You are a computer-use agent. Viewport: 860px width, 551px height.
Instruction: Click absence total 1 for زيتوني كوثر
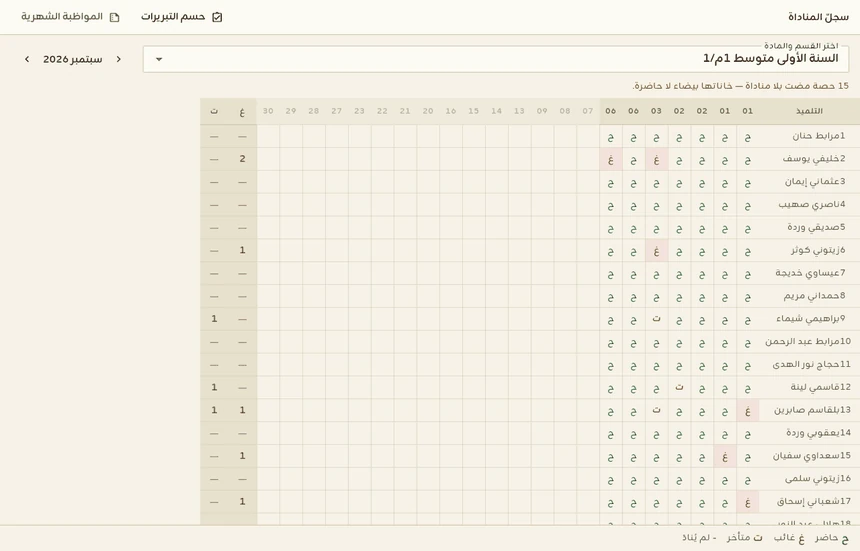click(242, 251)
